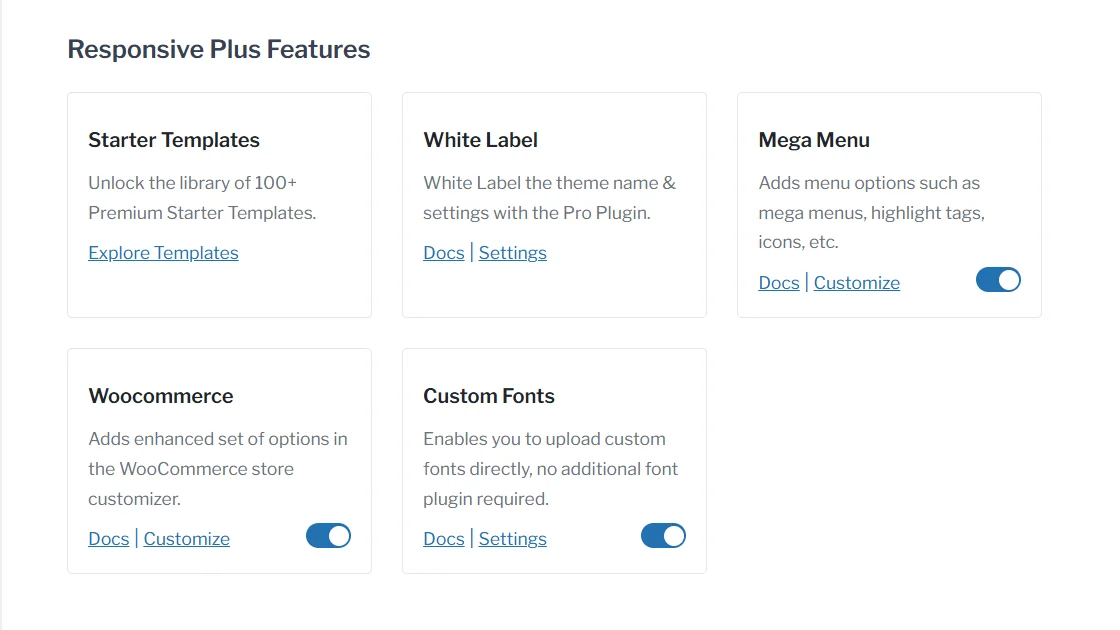Image resolution: width=1120 pixels, height=630 pixels.
Task: Click the White Label title
Action: tap(480, 140)
